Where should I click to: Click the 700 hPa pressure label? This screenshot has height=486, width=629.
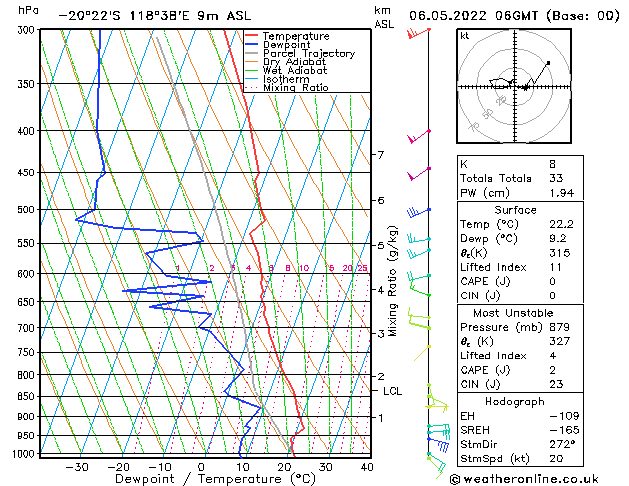(29, 328)
